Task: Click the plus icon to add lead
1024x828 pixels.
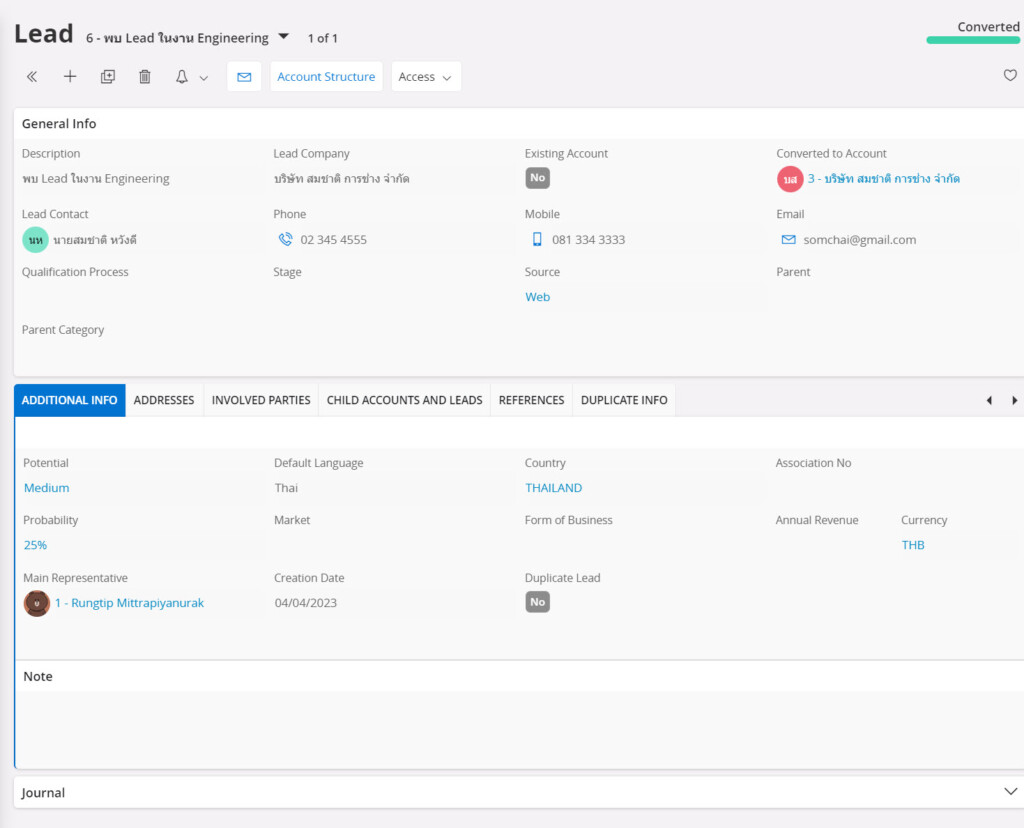Action: click(x=70, y=77)
